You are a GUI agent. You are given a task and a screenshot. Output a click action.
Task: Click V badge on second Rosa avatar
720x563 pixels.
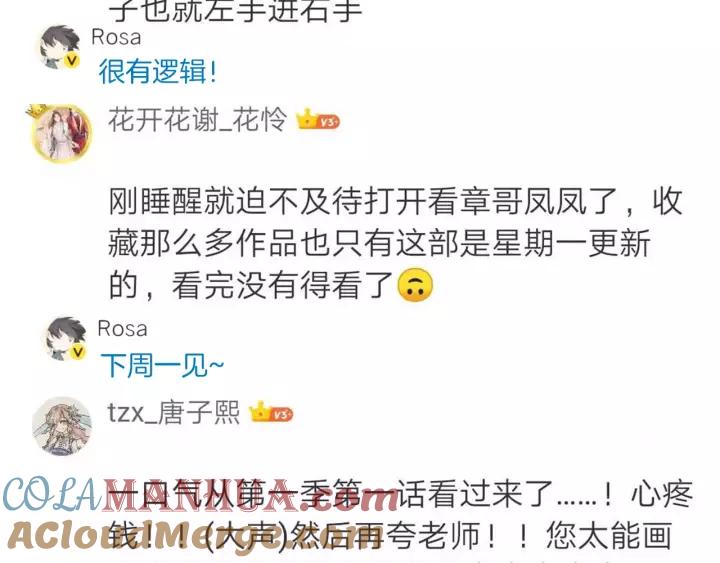[x=78, y=352]
